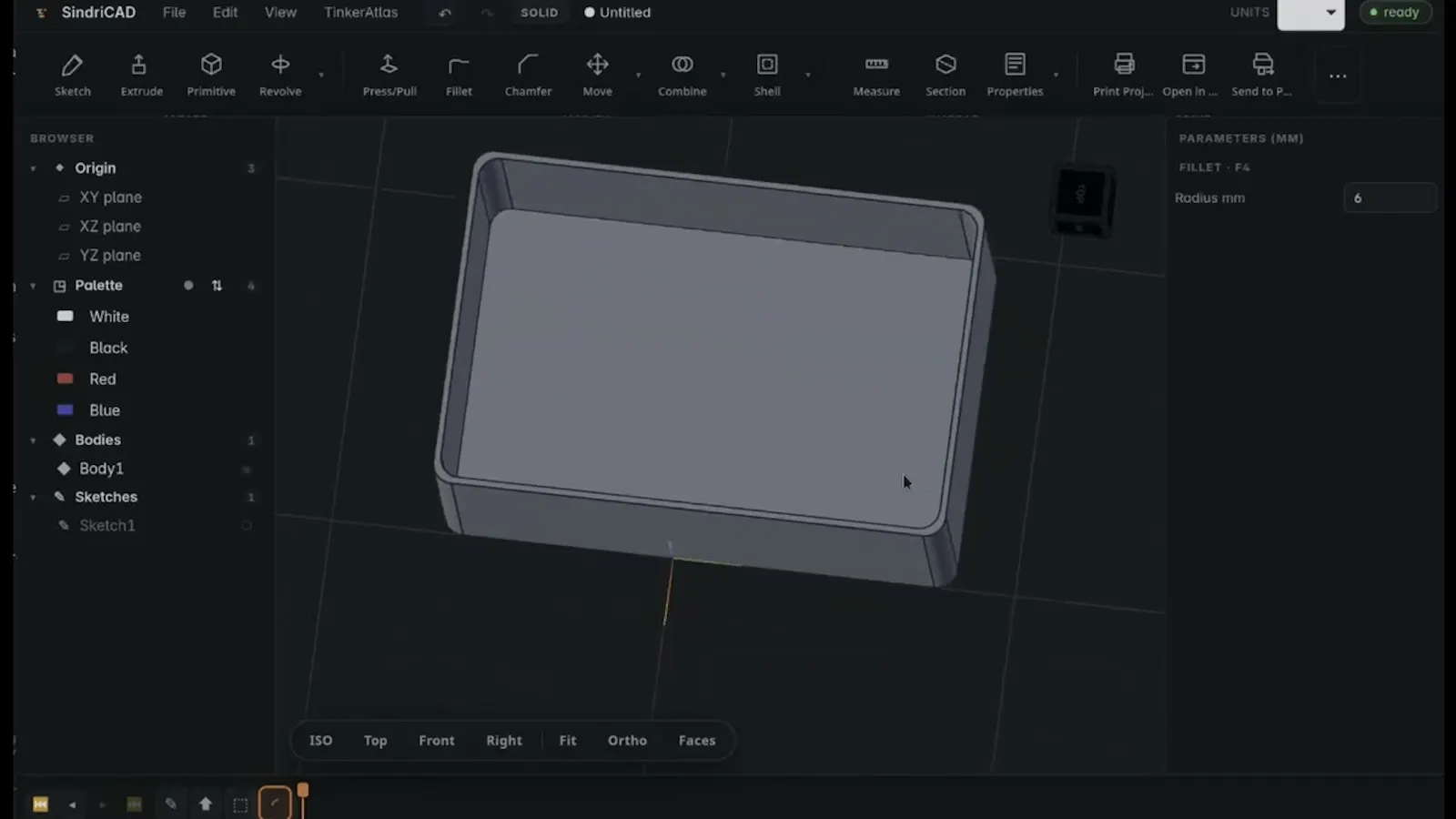Image resolution: width=1456 pixels, height=819 pixels.
Task: Collapse the Bodies tree group
Action: coord(34,440)
